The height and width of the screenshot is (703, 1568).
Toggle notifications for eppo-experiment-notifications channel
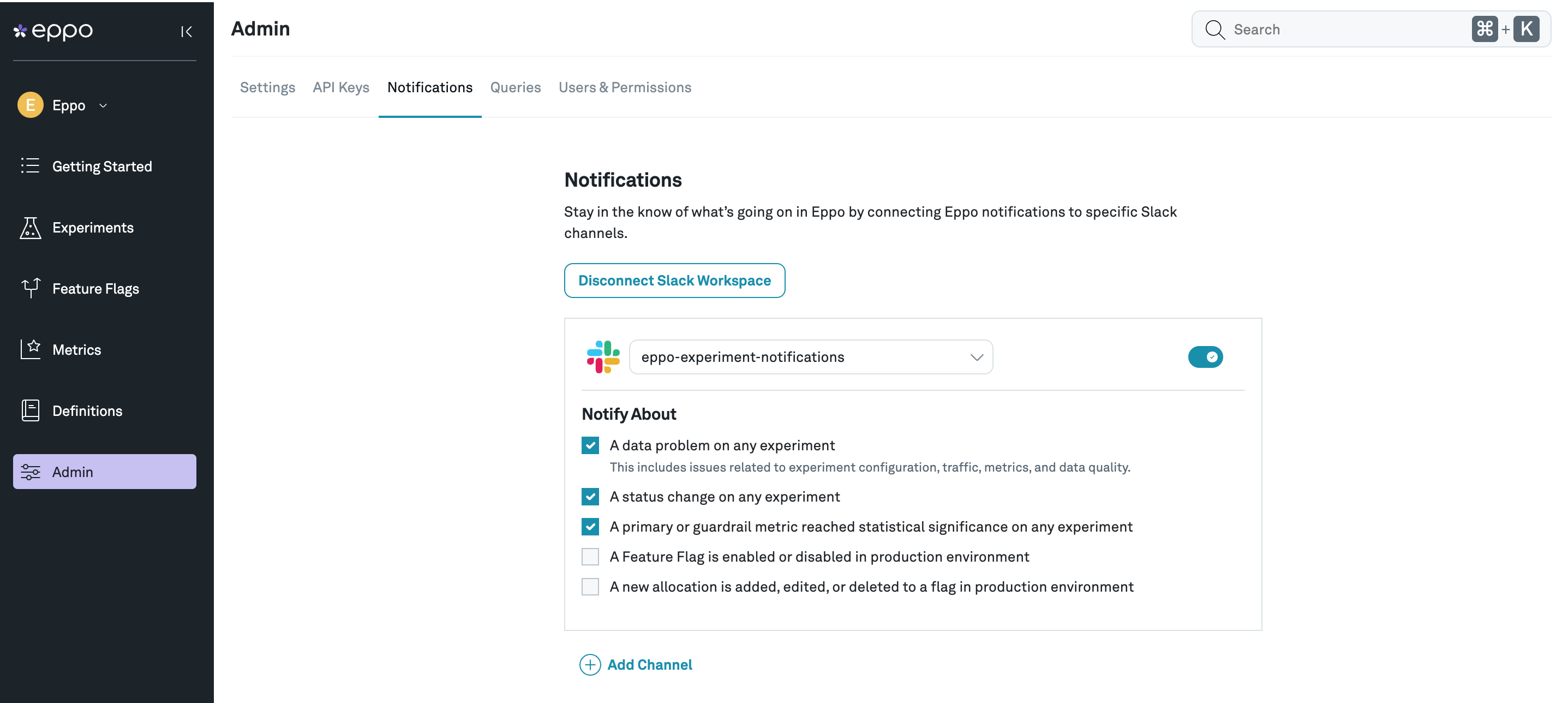1206,357
